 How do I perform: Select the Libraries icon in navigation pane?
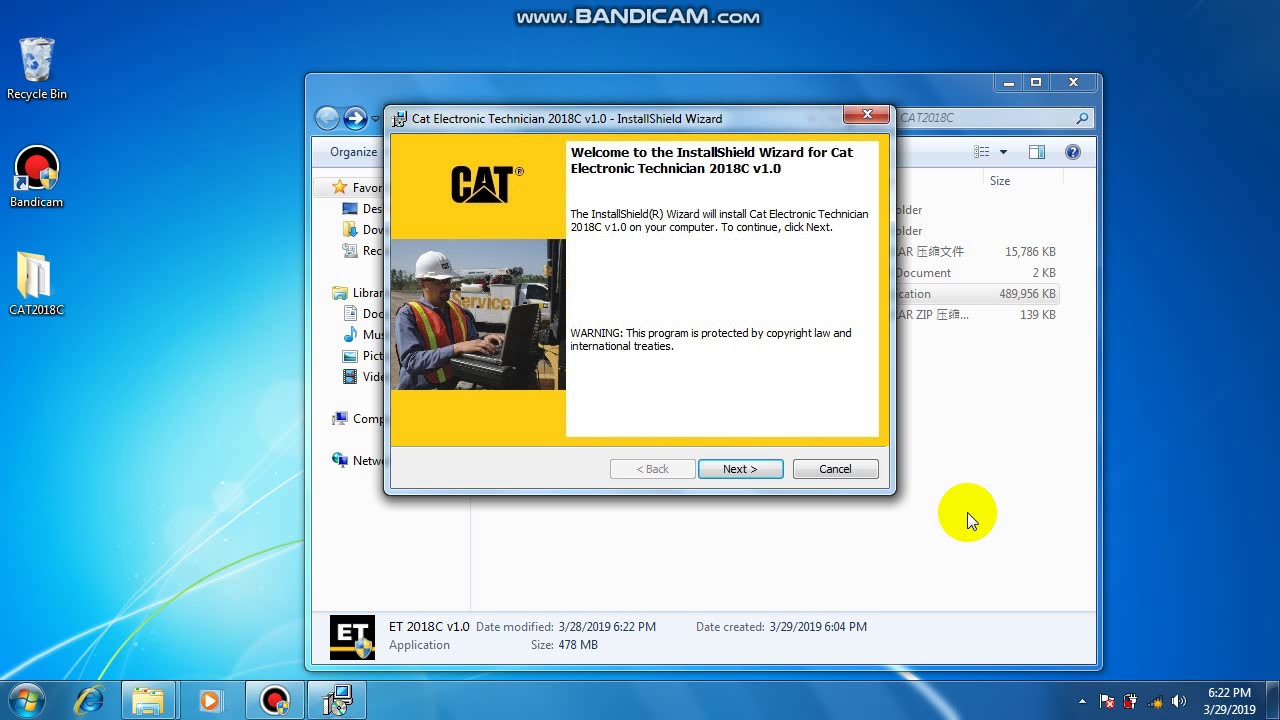[x=340, y=293]
